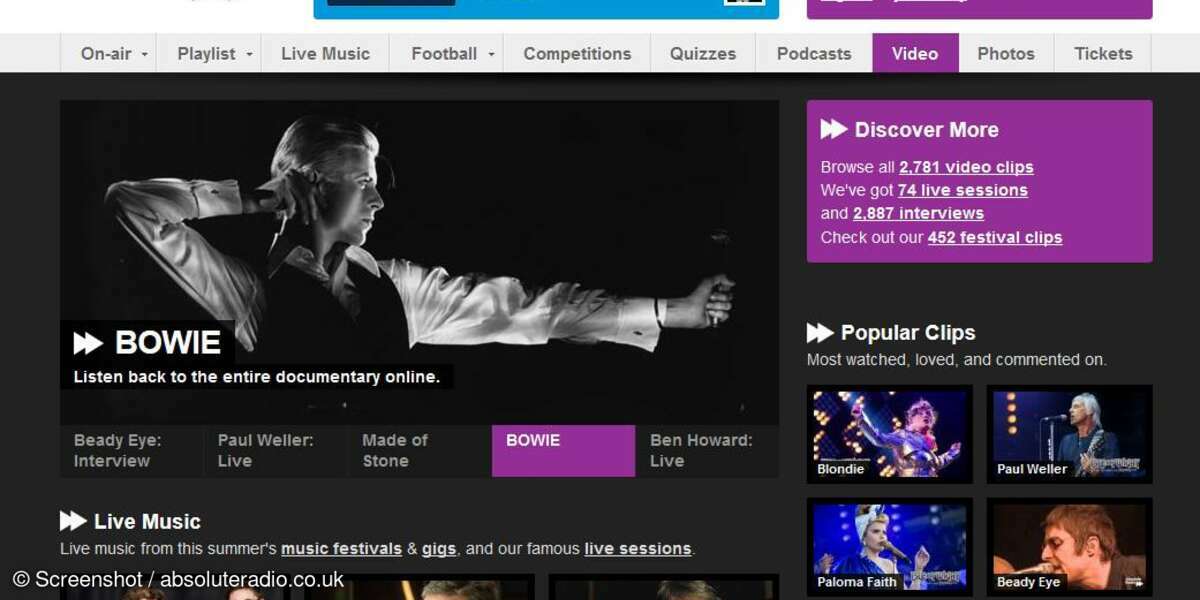Open the 452 festival clips link
This screenshot has height=600, width=1200.
[x=995, y=237]
